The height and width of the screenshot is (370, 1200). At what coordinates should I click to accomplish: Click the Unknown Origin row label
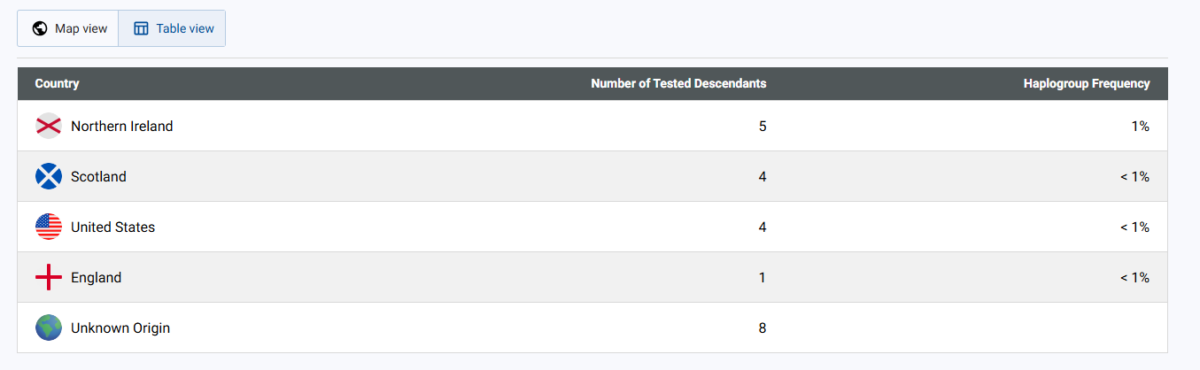pyautogui.click(x=120, y=328)
